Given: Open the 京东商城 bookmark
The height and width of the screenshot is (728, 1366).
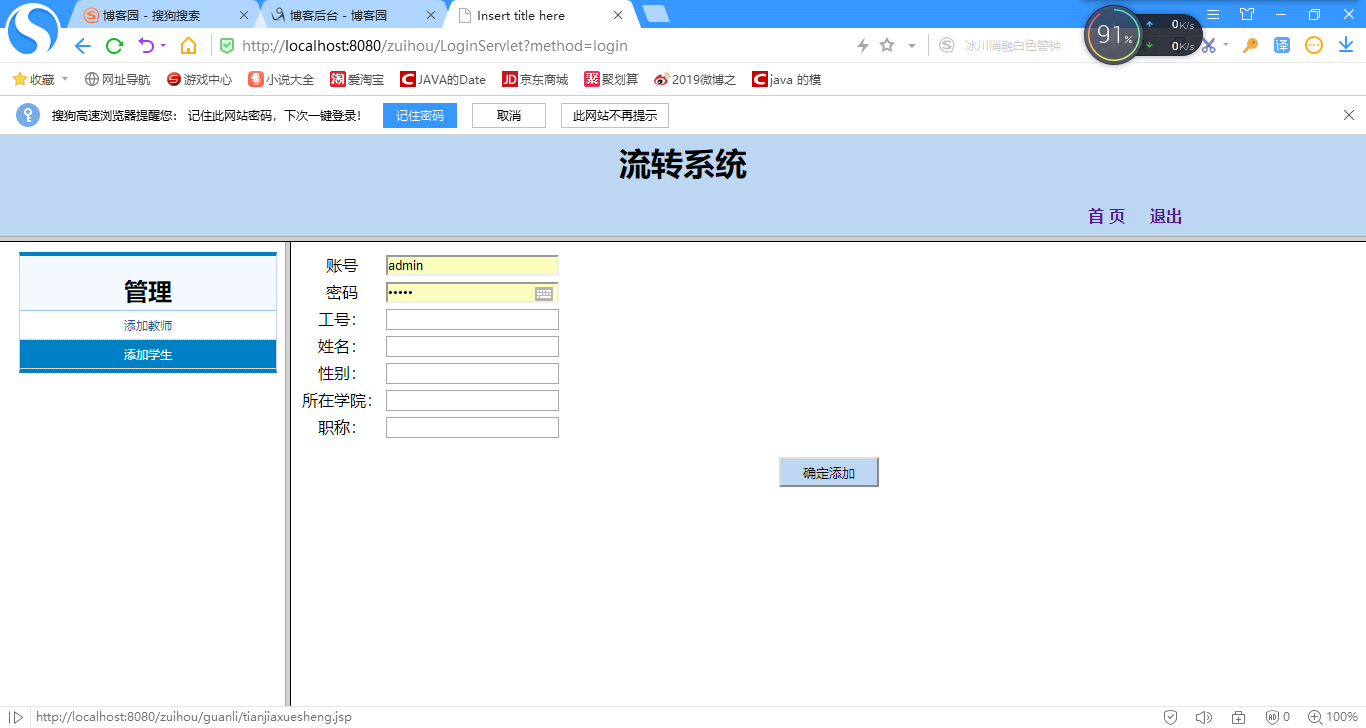Looking at the screenshot, I should pyautogui.click(x=535, y=79).
